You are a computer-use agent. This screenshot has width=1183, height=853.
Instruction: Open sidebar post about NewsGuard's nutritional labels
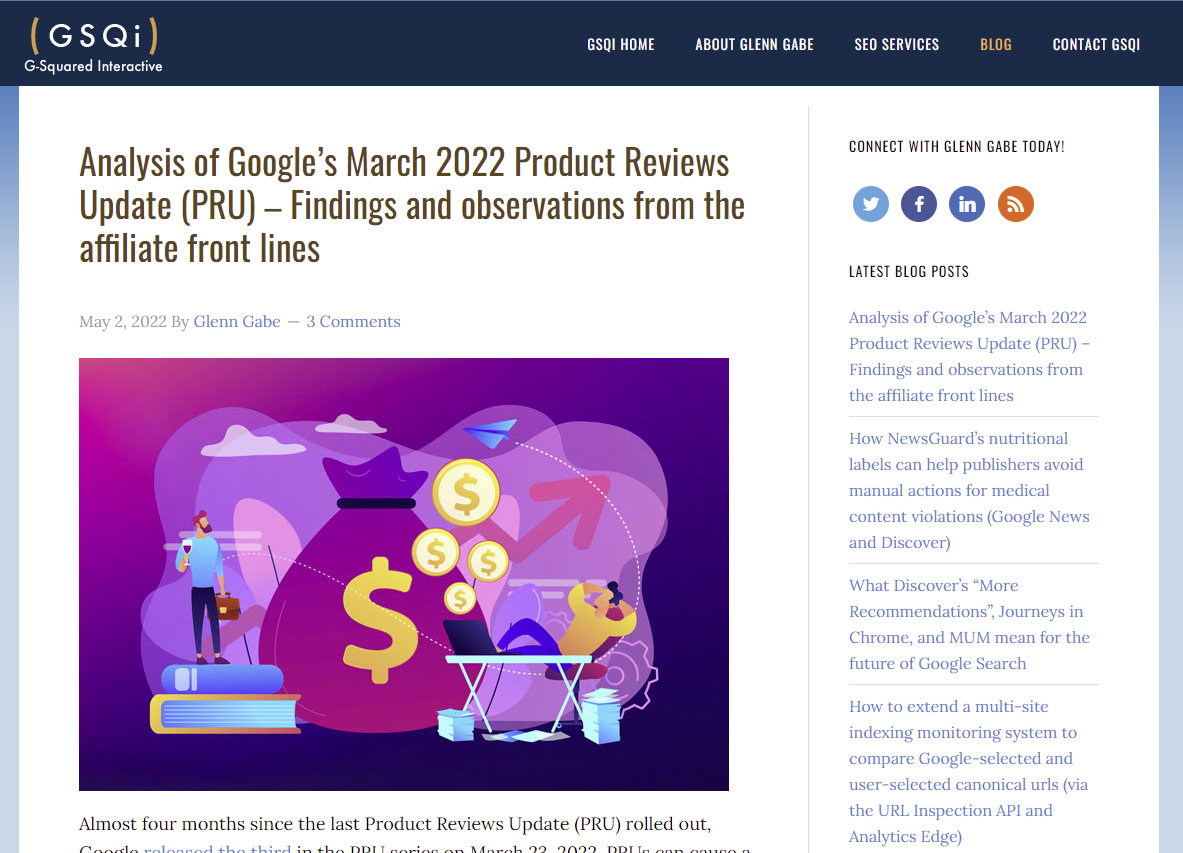pyautogui.click(x=969, y=490)
